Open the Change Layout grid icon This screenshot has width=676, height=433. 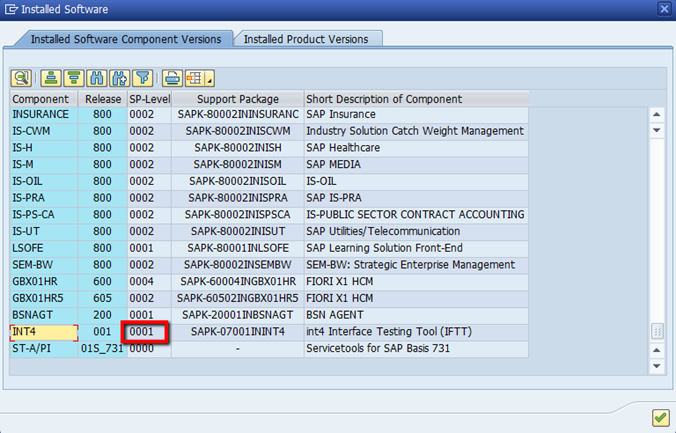coord(194,78)
